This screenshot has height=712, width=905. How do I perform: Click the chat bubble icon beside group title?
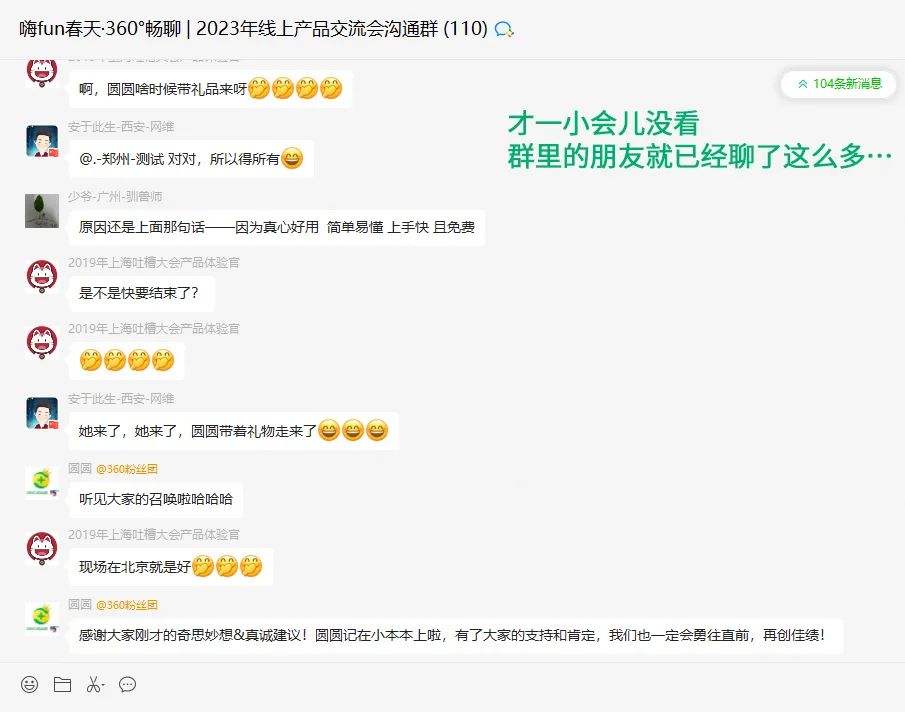coord(504,29)
